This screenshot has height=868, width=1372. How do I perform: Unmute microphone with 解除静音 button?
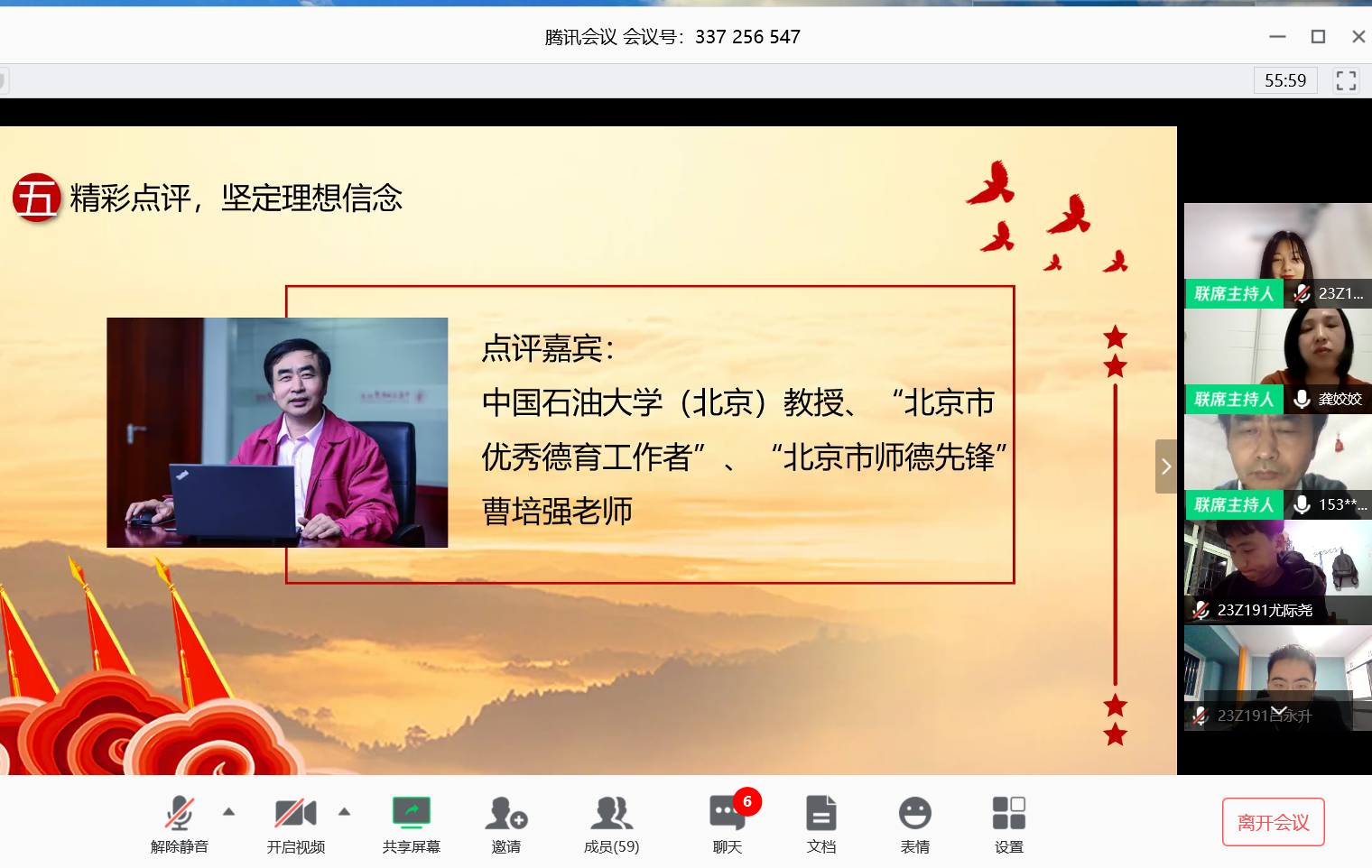[x=179, y=823]
